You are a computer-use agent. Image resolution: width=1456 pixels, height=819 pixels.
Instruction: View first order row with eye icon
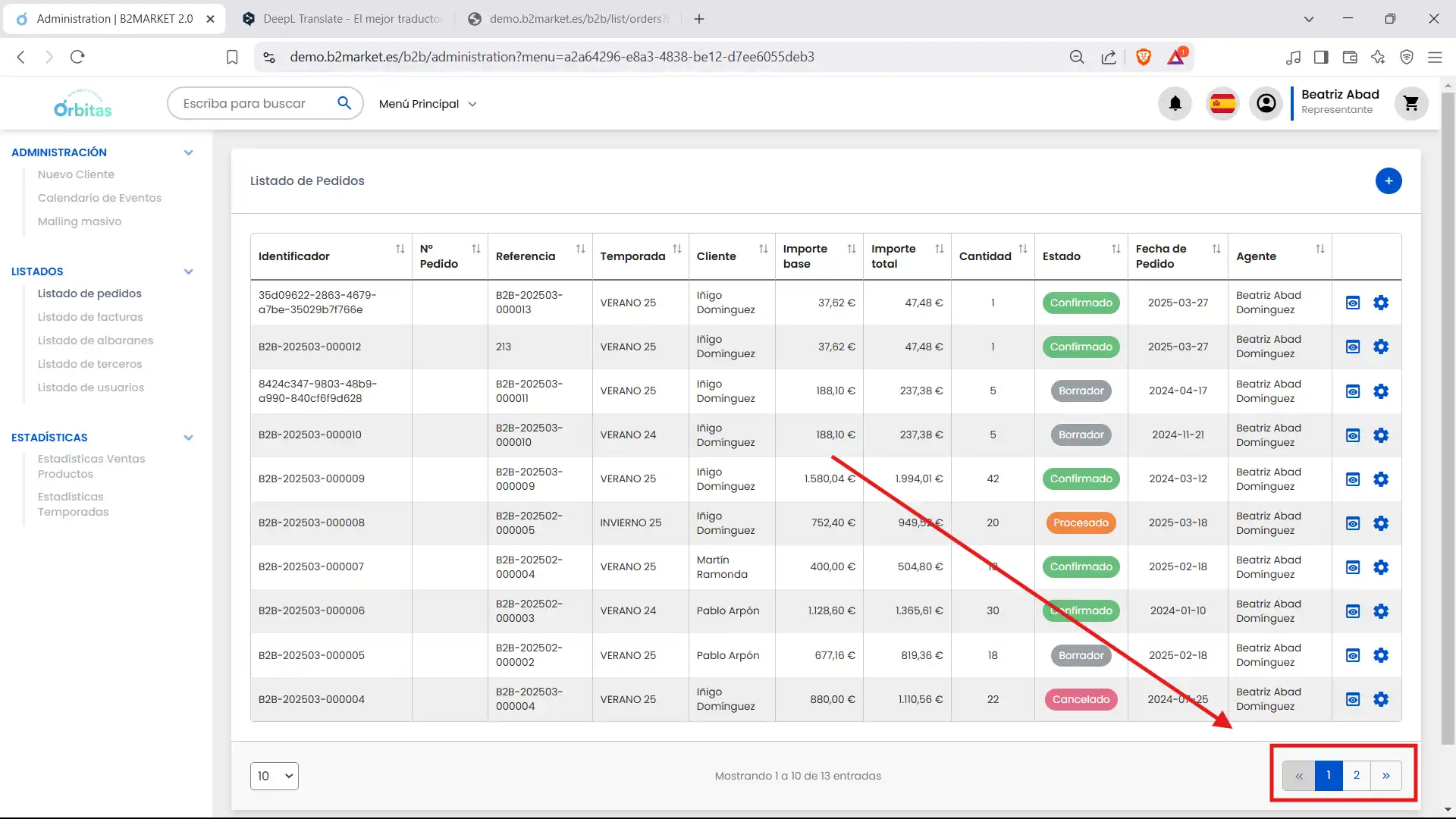point(1352,303)
